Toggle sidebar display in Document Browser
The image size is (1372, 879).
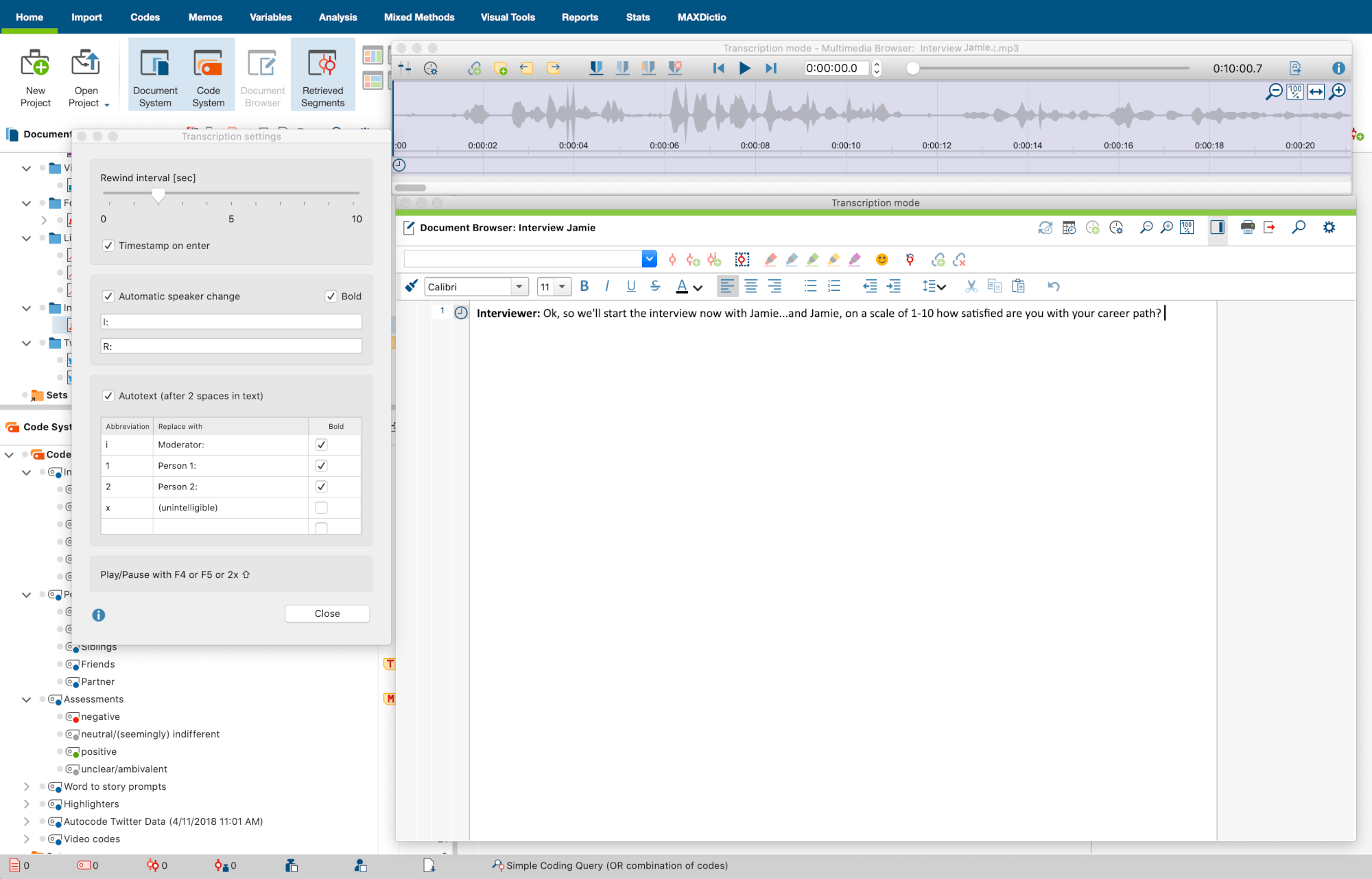[x=1218, y=228]
